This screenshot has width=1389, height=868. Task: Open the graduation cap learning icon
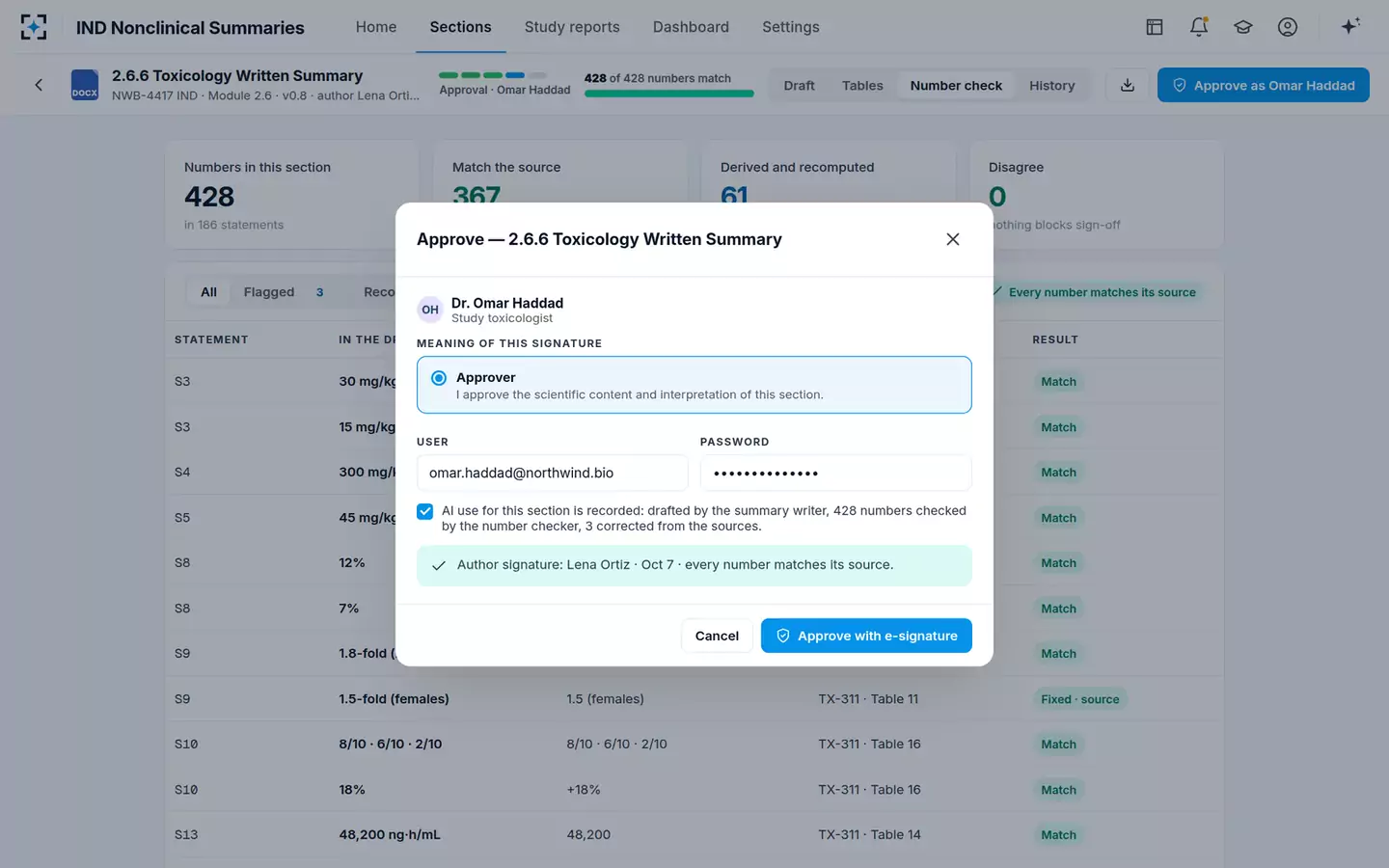1243,27
